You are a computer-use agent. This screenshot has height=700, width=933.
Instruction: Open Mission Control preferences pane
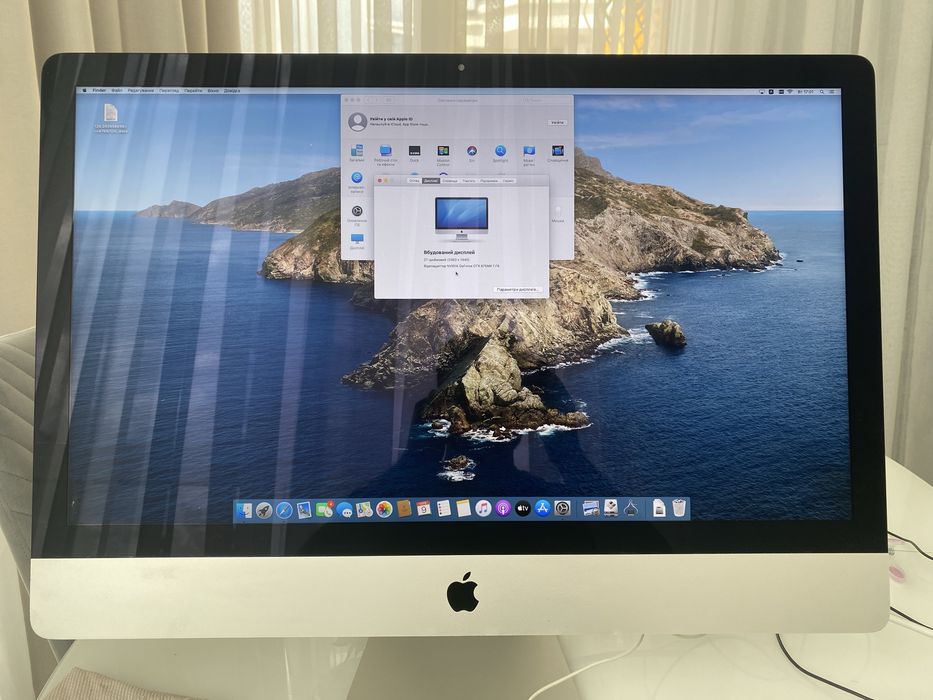point(443,155)
